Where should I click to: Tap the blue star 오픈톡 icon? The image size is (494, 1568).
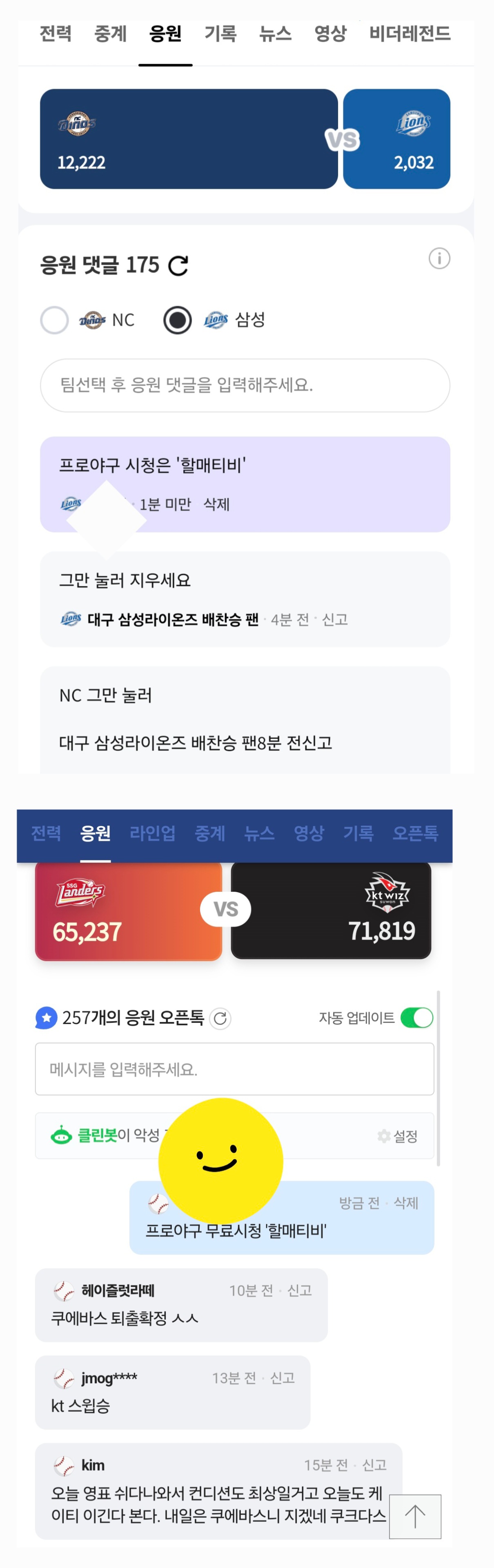[46, 1018]
